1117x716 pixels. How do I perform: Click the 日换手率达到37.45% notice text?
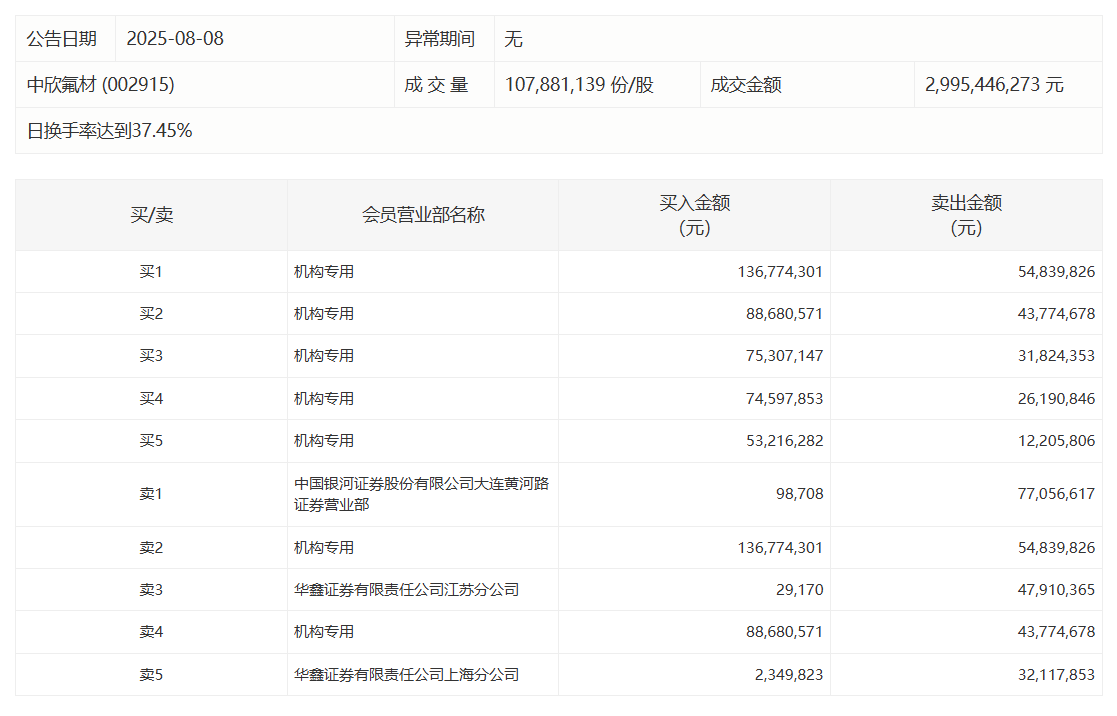pos(109,131)
